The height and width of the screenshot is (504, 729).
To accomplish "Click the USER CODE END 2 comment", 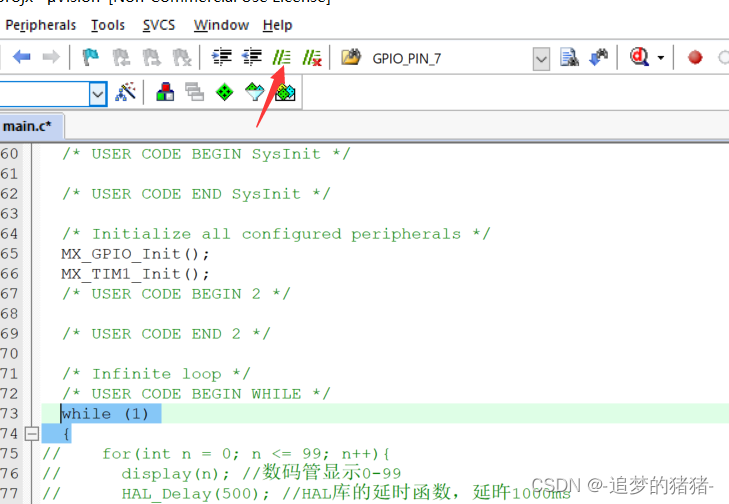I will (x=166, y=334).
